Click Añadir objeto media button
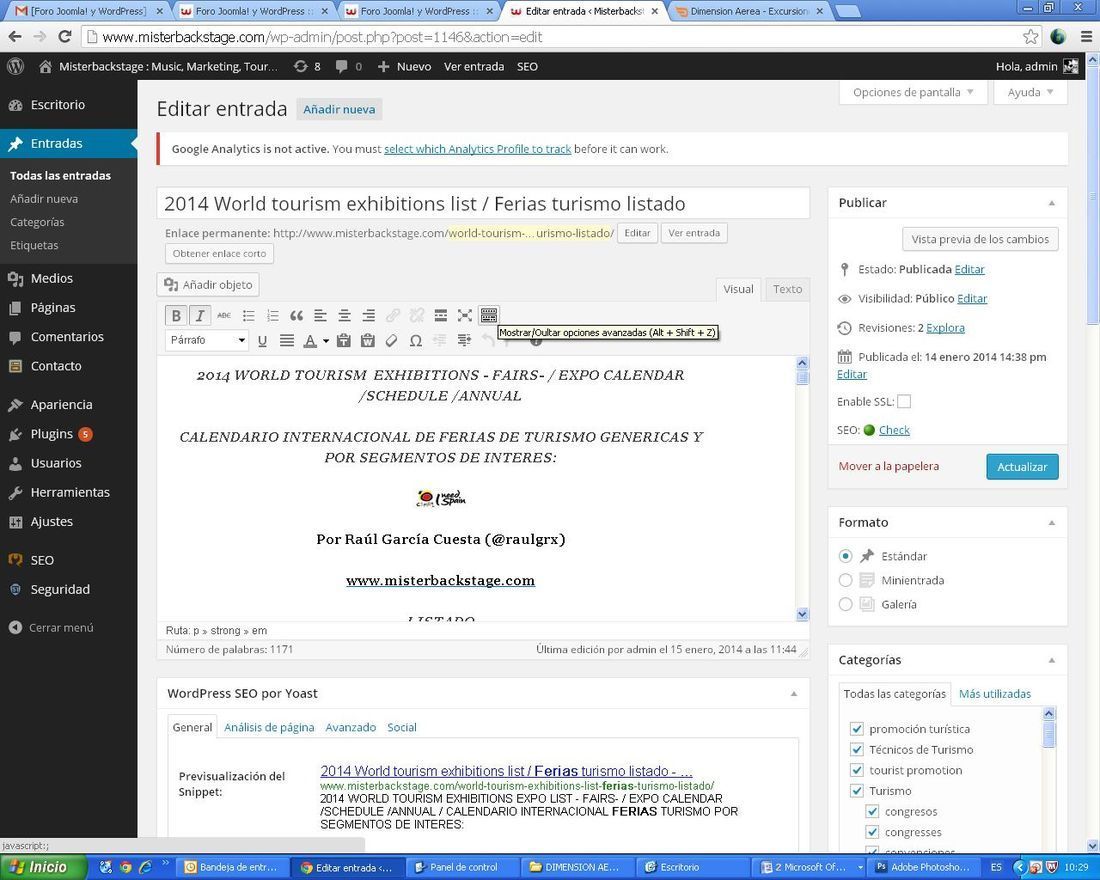Screen dimensions: 1100x880 pos(208,285)
